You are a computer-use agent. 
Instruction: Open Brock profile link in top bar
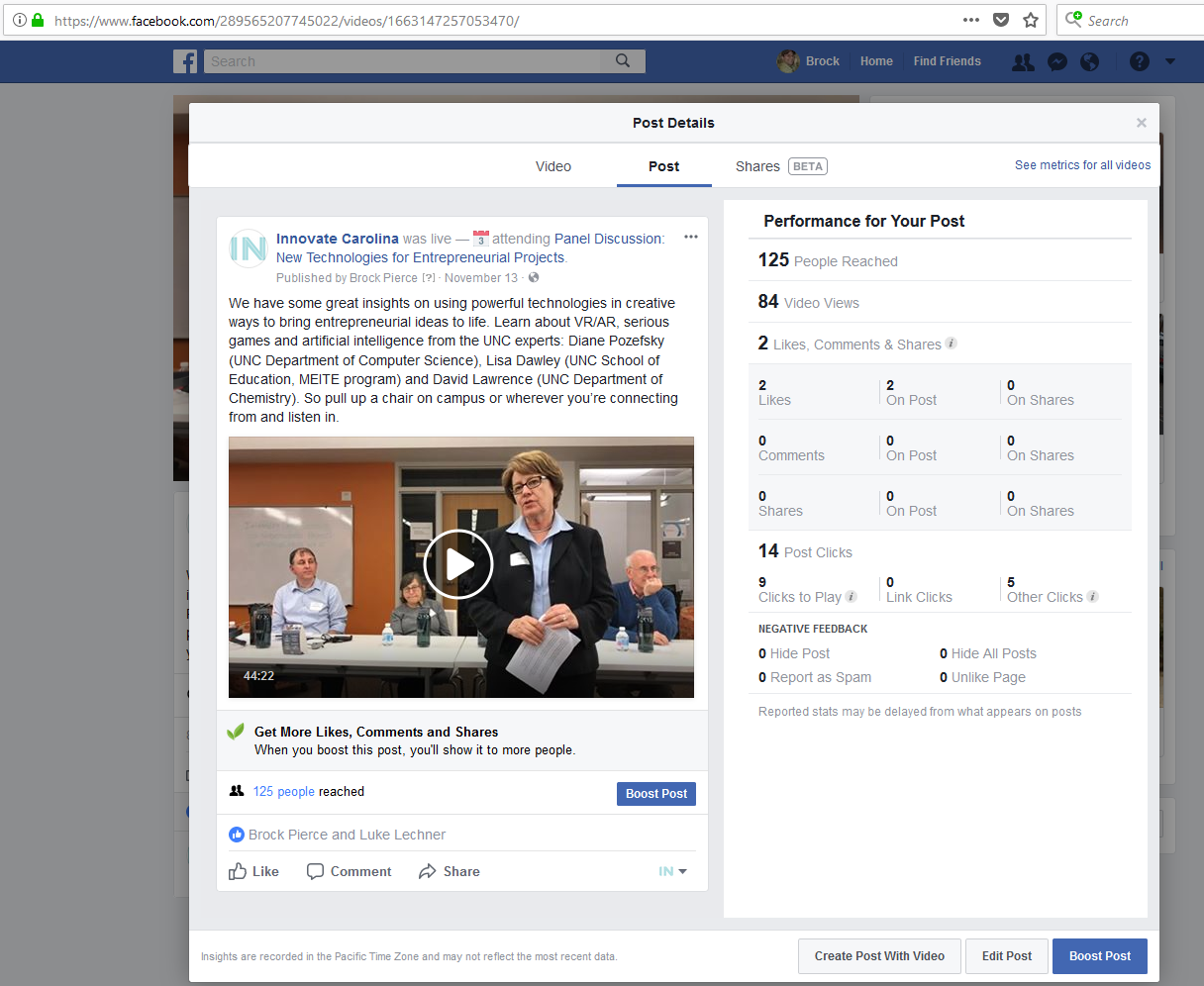(x=809, y=61)
